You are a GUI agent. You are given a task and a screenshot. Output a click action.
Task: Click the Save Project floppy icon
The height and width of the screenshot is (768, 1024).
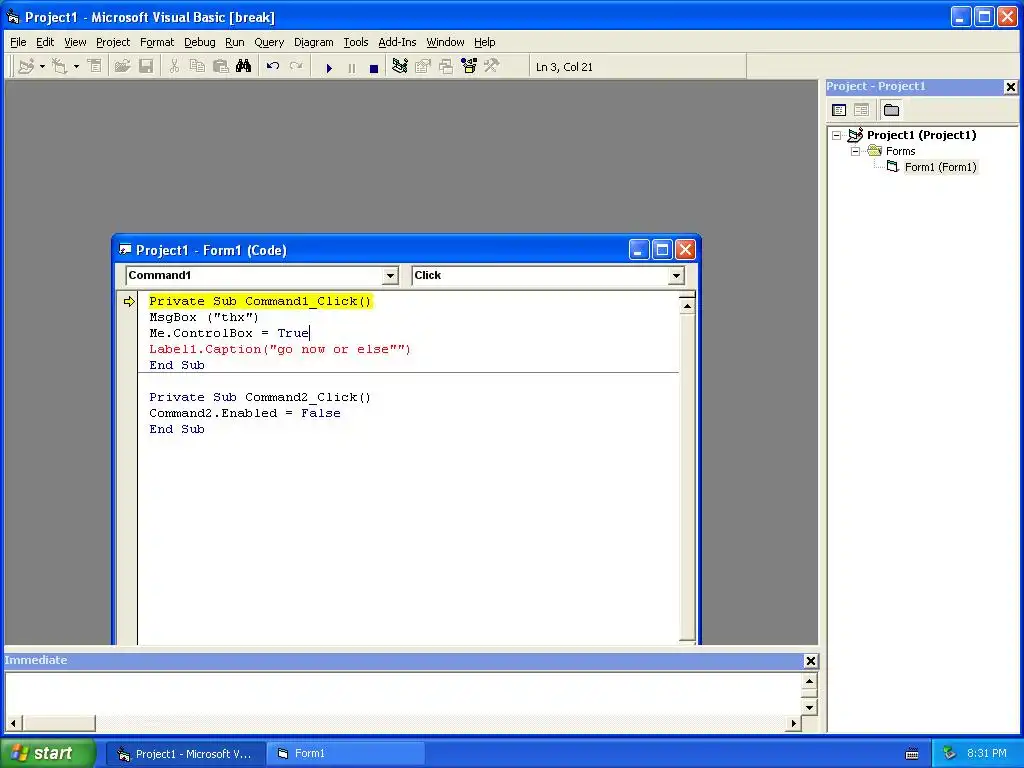pyautogui.click(x=146, y=66)
